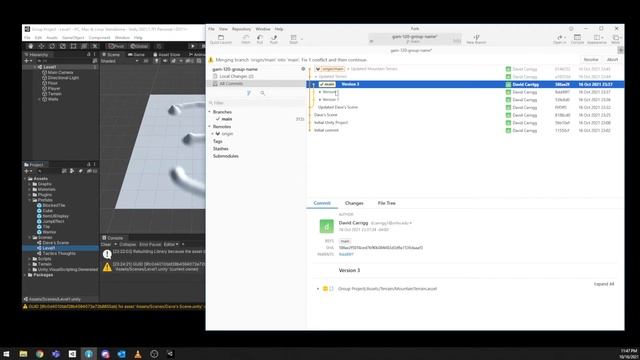Collapse the Prefabs folder in Project panel
640x360 pixels.
pos(30,200)
